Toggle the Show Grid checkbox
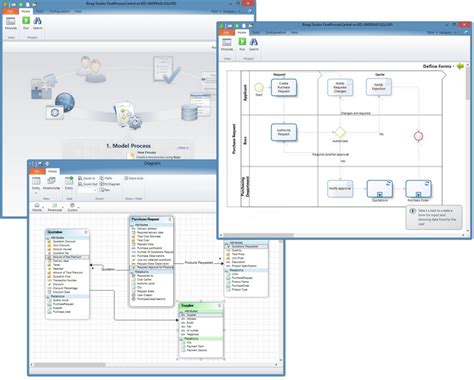474x380 pixels. 126,178
